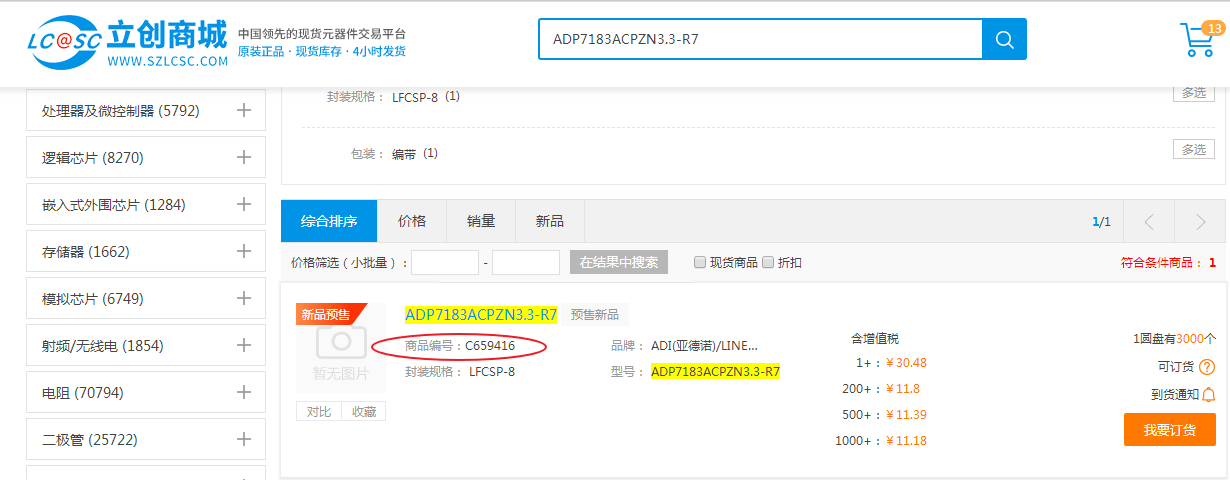
Task: Select LFCSP-8 package filter
Action: pos(415,97)
